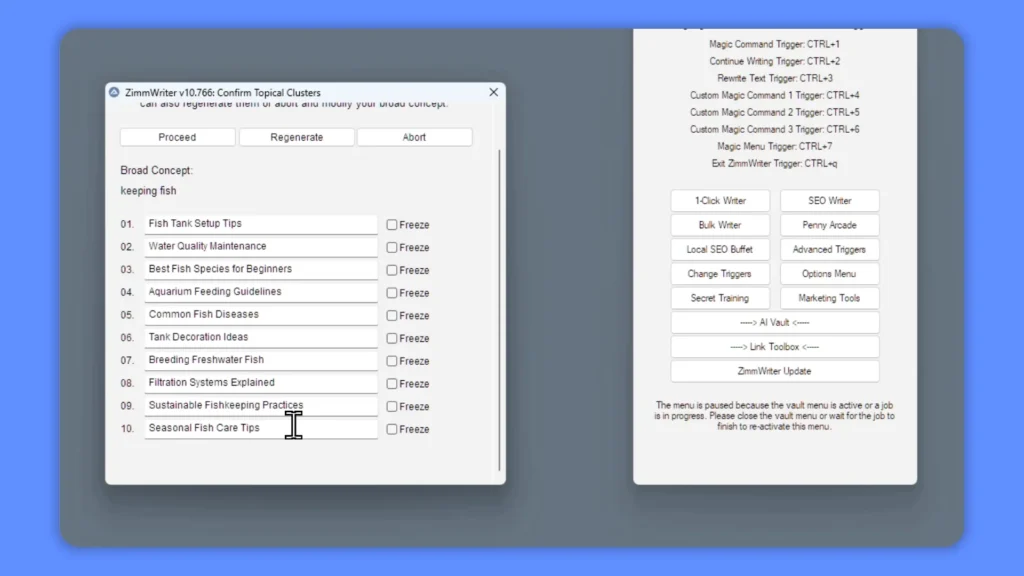Open the 1-Click Writer
Viewport: 1024px width, 576px height.
719,200
